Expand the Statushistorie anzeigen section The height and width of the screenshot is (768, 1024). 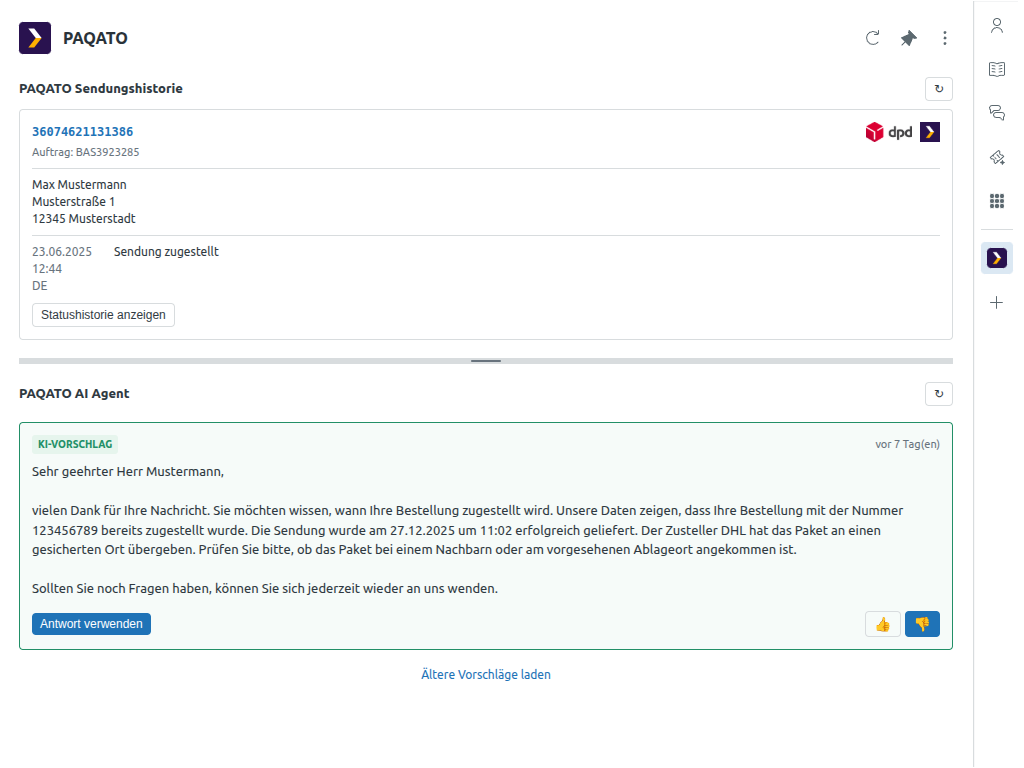point(103,314)
